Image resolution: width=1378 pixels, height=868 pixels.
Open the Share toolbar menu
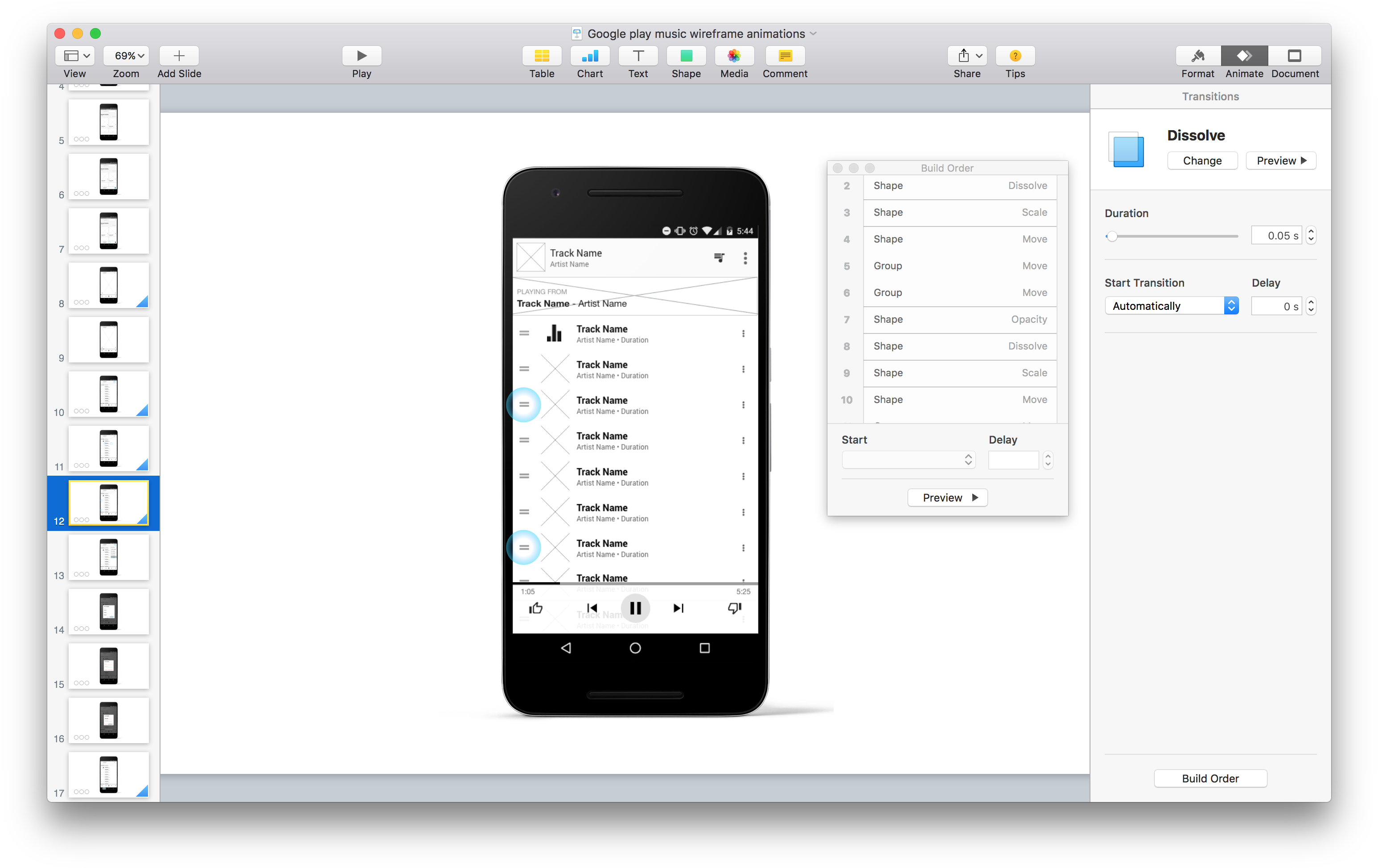pyautogui.click(x=967, y=56)
